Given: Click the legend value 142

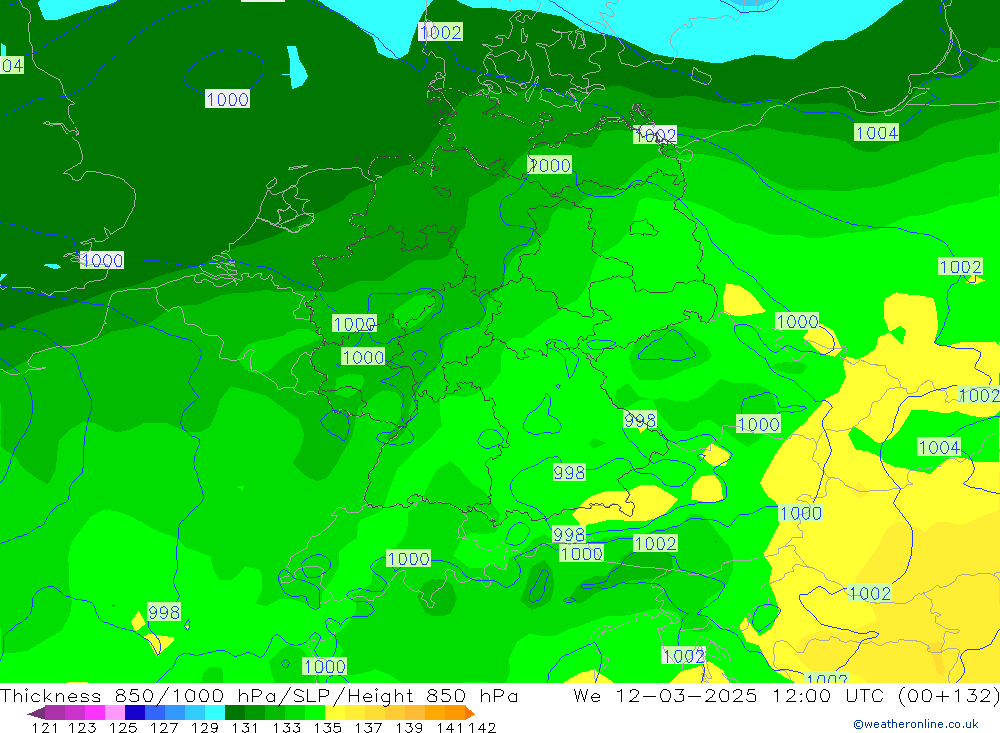Looking at the screenshot, I should pyautogui.click(x=482, y=727).
